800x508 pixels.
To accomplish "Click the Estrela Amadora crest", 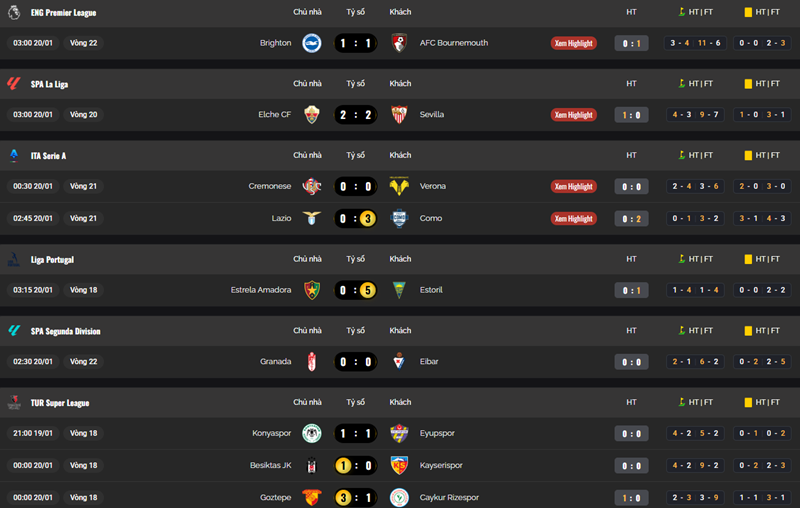I will coord(311,290).
